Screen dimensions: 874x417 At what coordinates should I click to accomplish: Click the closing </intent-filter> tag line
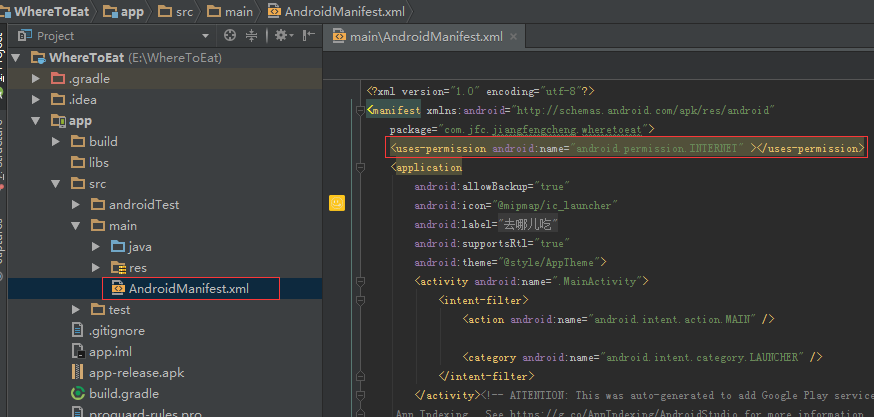487,376
